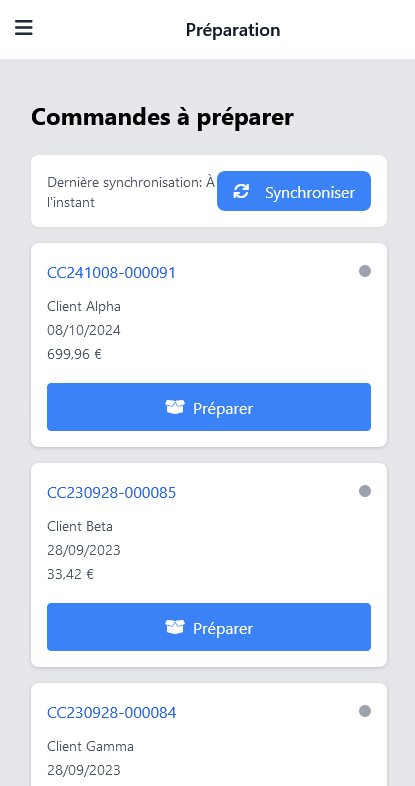Synchronize the orders list

[x=294, y=191]
